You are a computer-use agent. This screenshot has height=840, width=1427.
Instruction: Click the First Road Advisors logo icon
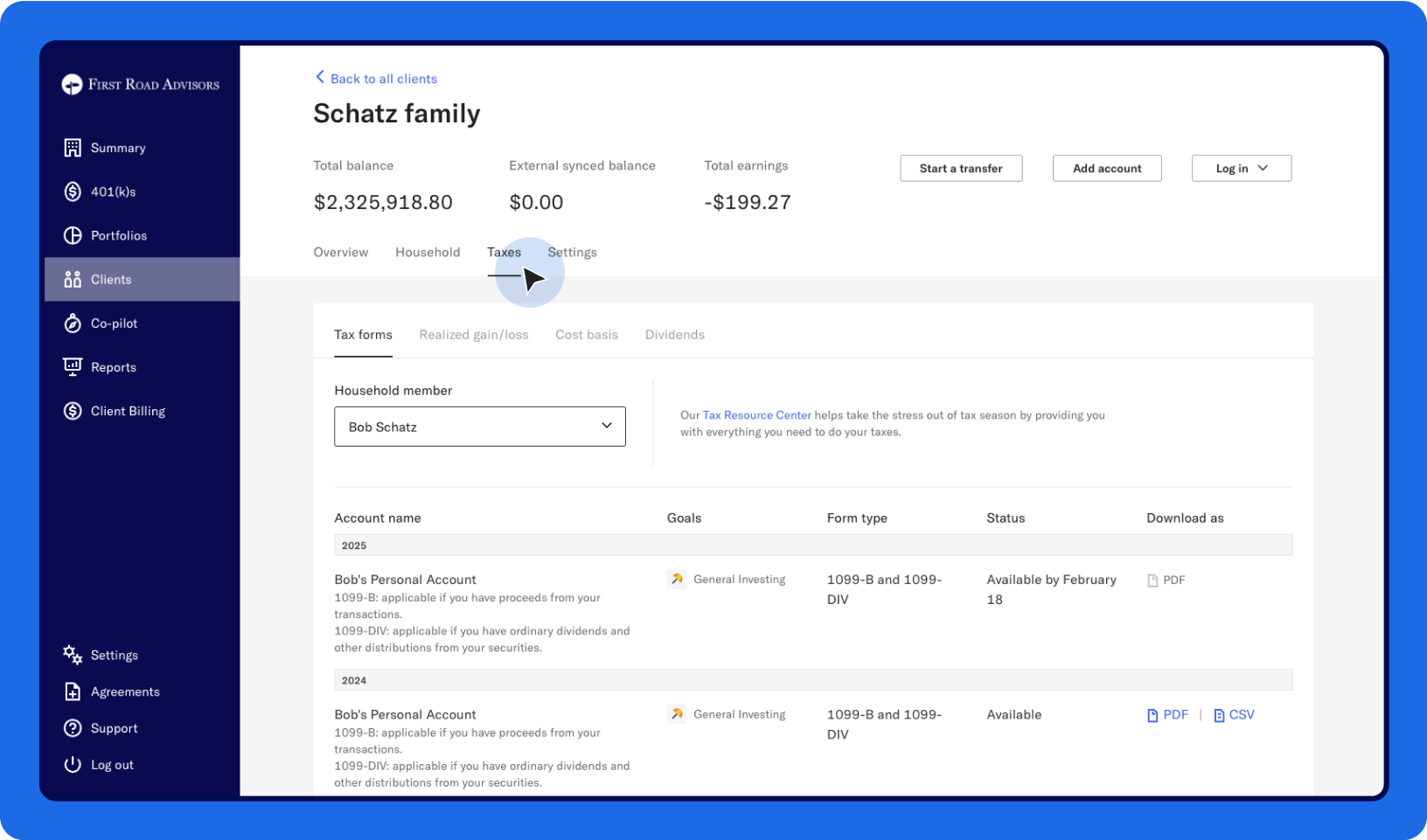(72, 85)
